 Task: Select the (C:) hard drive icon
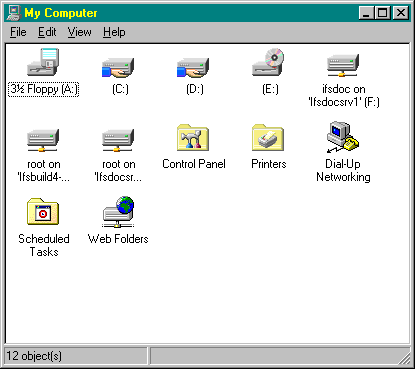[x=118, y=67]
